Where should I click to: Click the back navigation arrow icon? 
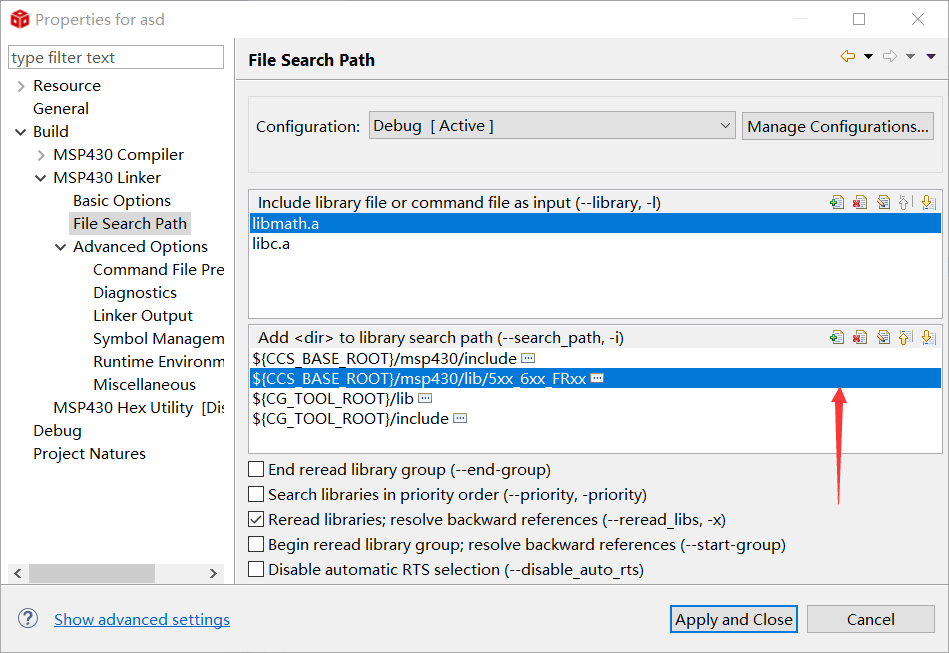848,56
